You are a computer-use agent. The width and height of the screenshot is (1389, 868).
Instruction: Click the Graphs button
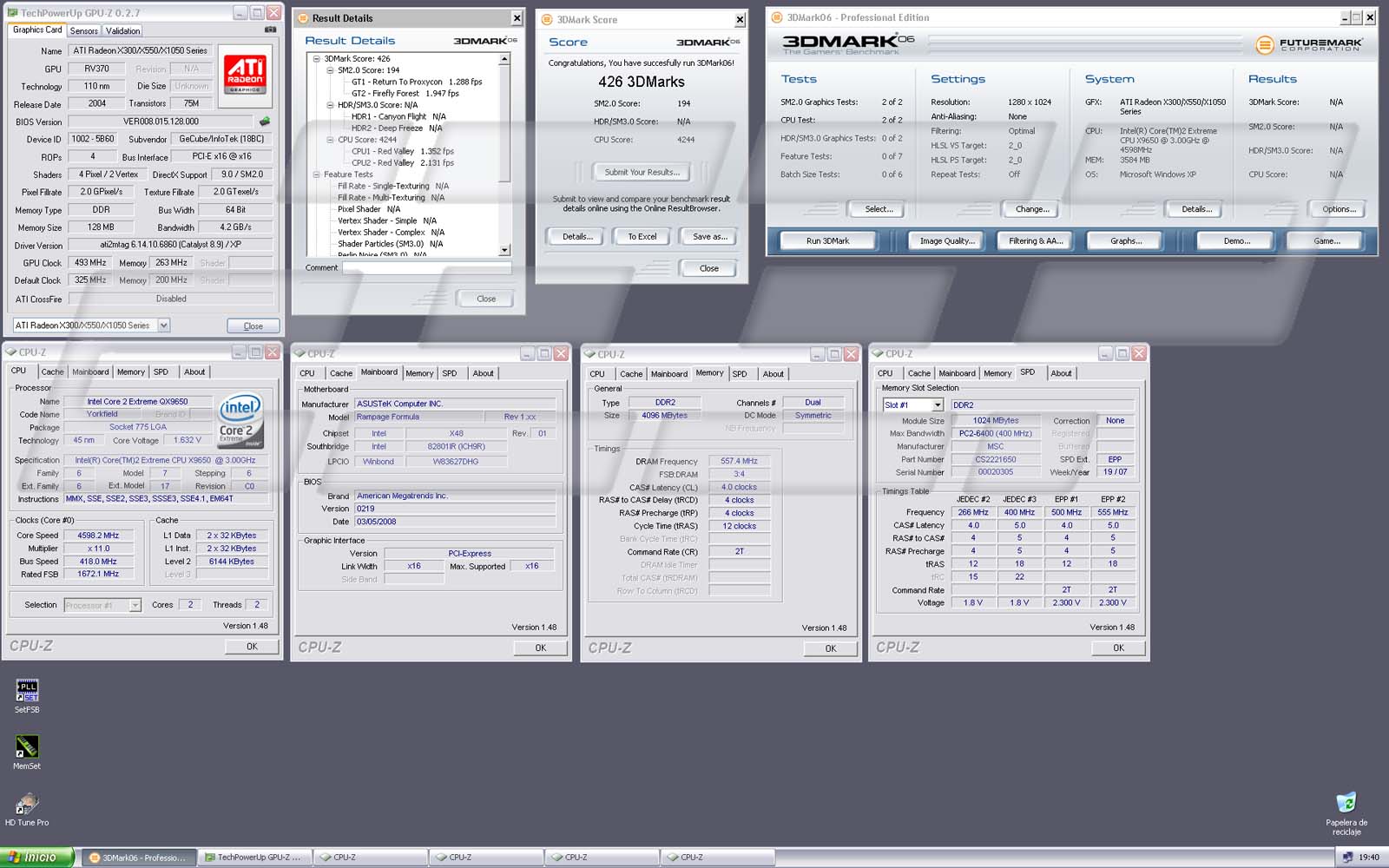click(x=1126, y=240)
